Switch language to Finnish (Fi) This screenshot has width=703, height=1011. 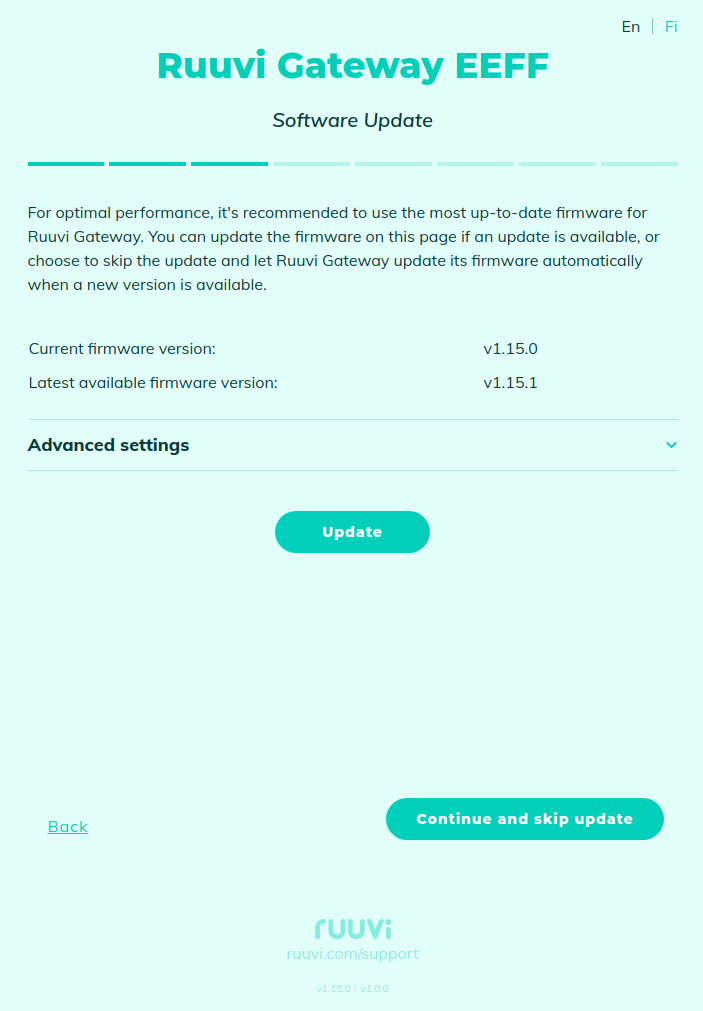coord(671,27)
